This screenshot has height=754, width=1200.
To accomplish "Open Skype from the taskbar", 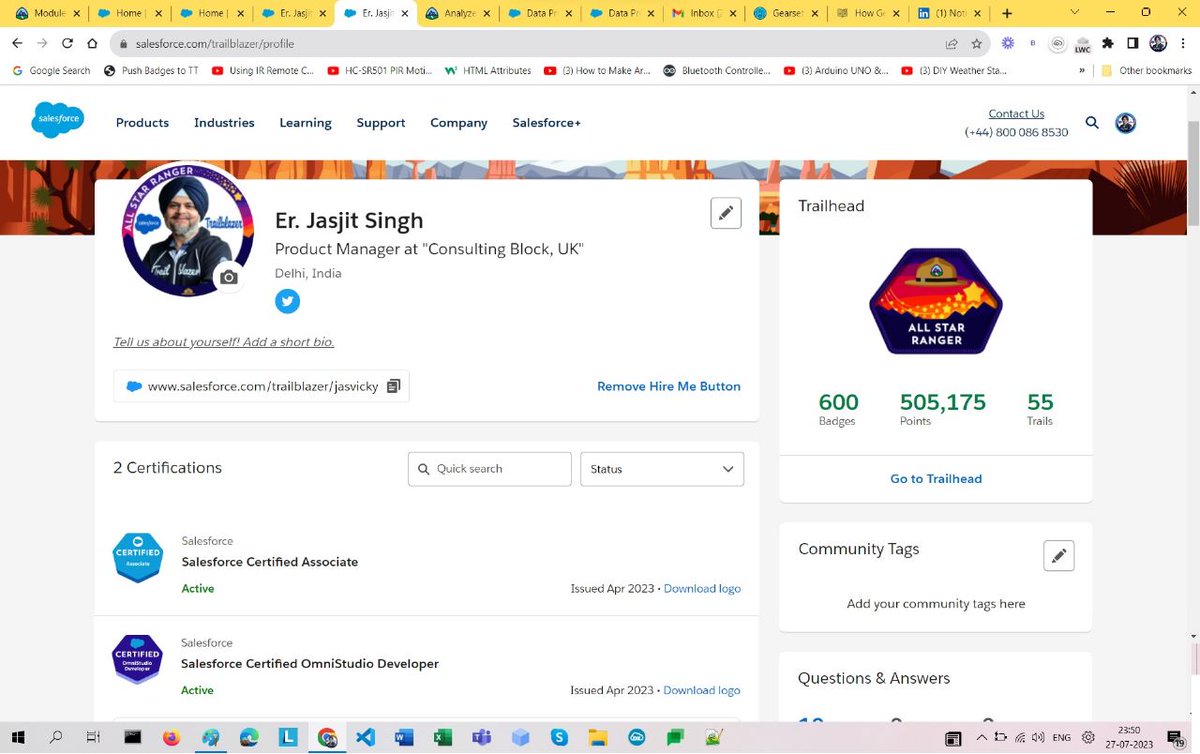I will tap(559, 738).
